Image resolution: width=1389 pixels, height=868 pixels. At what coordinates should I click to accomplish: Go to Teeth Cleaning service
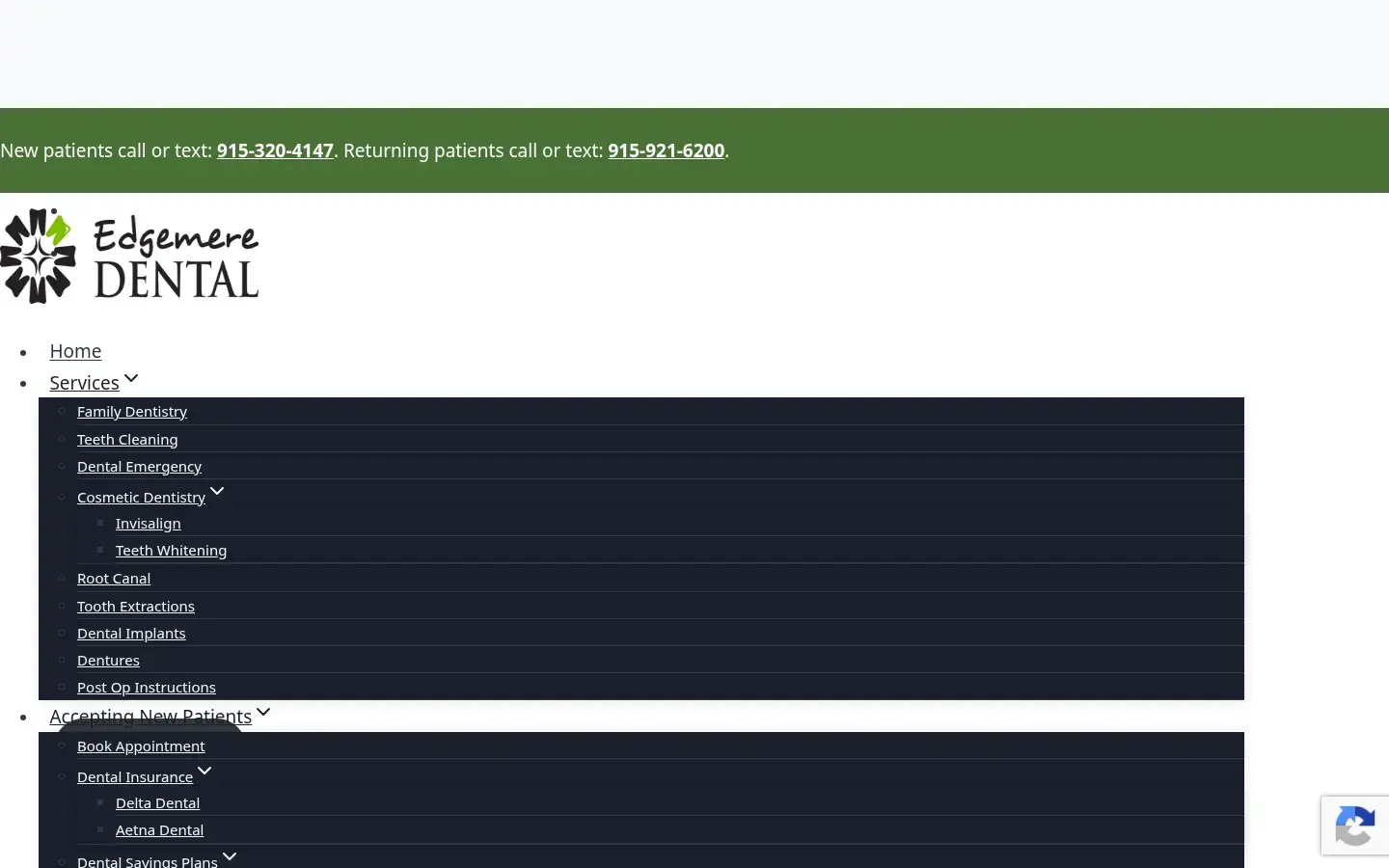(127, 440)
